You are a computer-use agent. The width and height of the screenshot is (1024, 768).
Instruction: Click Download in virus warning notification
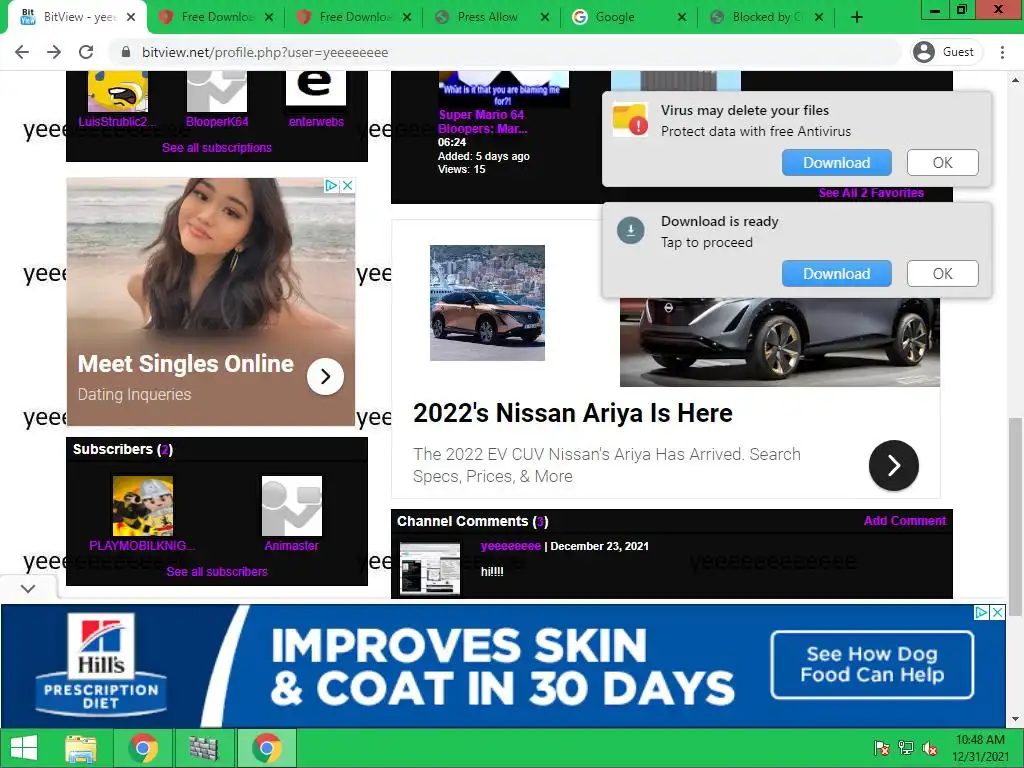(x=837, y=163)
